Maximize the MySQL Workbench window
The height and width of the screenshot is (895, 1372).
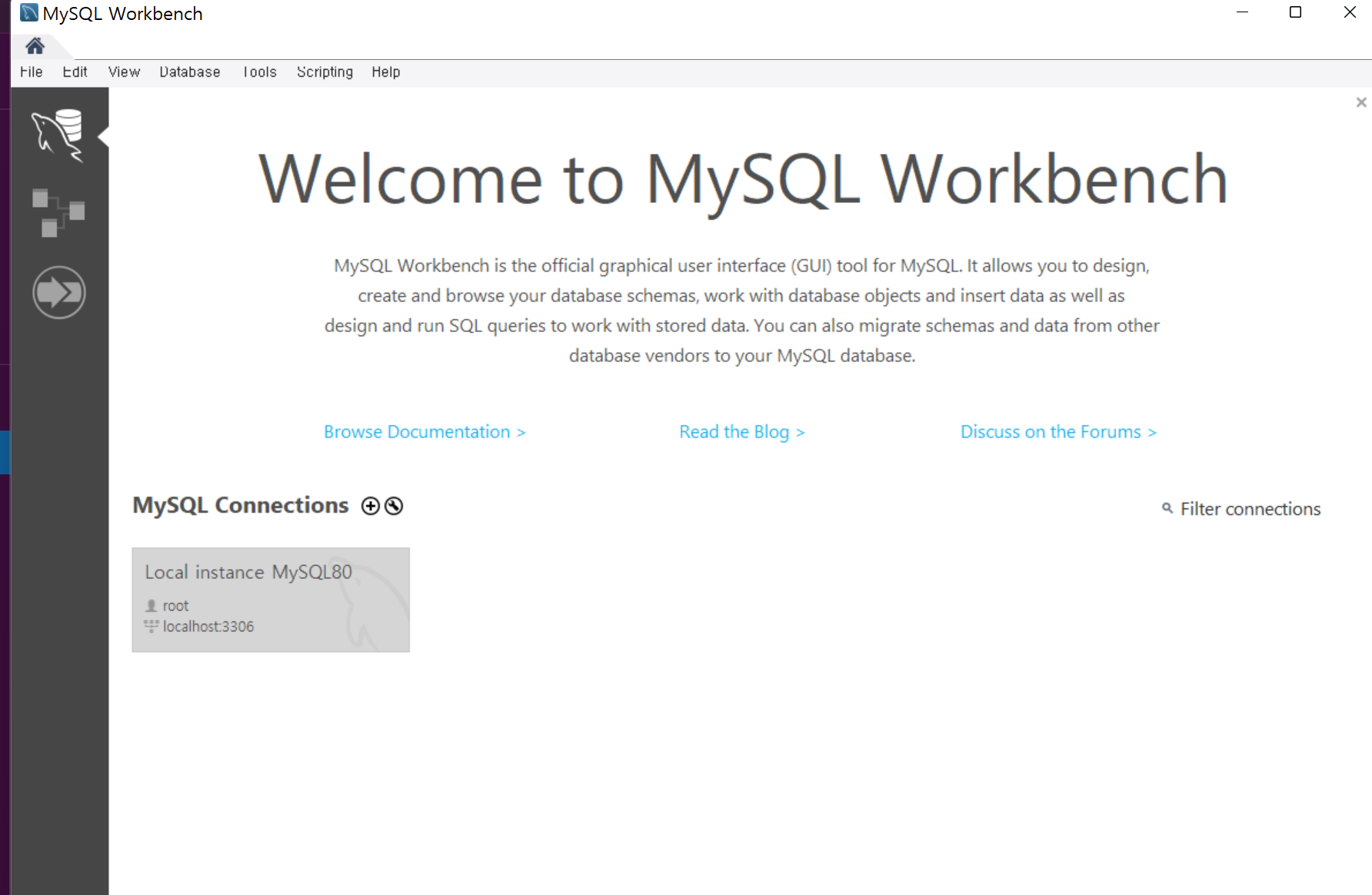(x=1295, y=12)
